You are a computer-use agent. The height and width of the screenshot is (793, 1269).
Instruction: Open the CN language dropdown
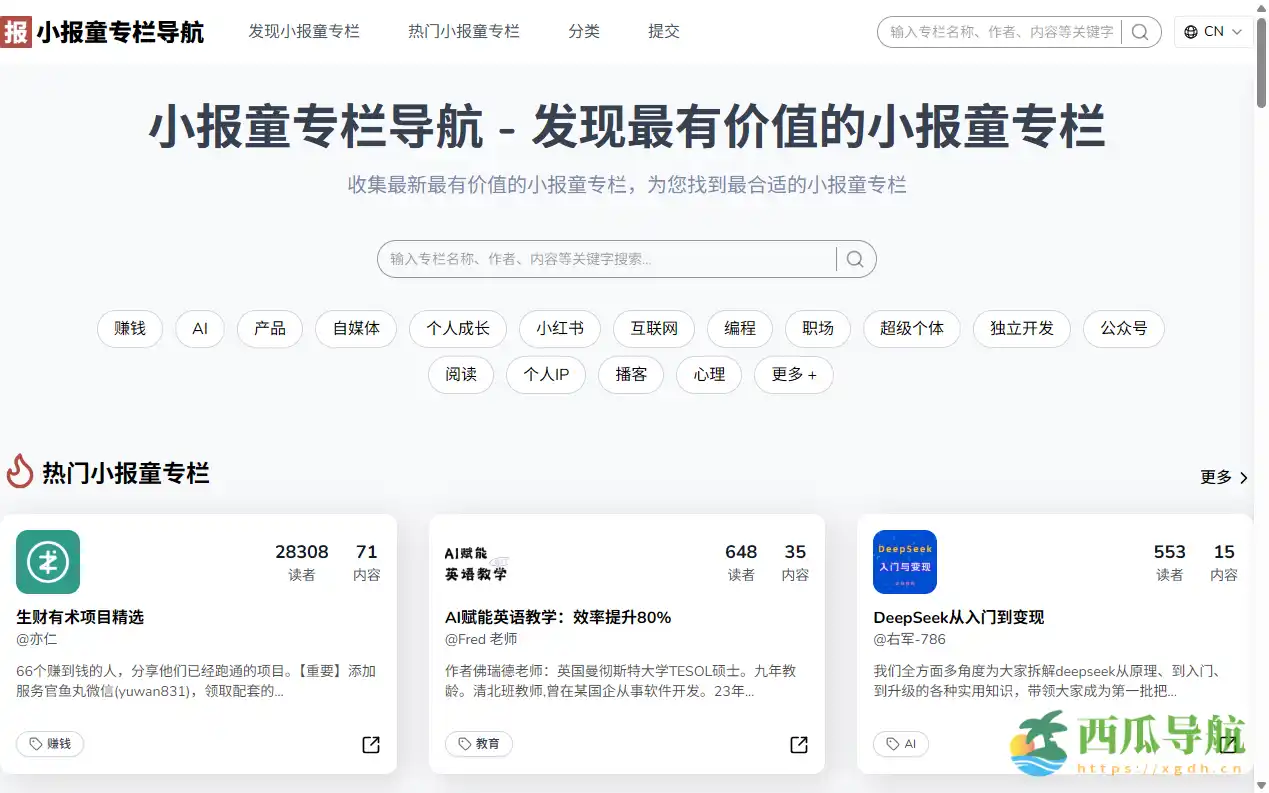click(1213, 31)
